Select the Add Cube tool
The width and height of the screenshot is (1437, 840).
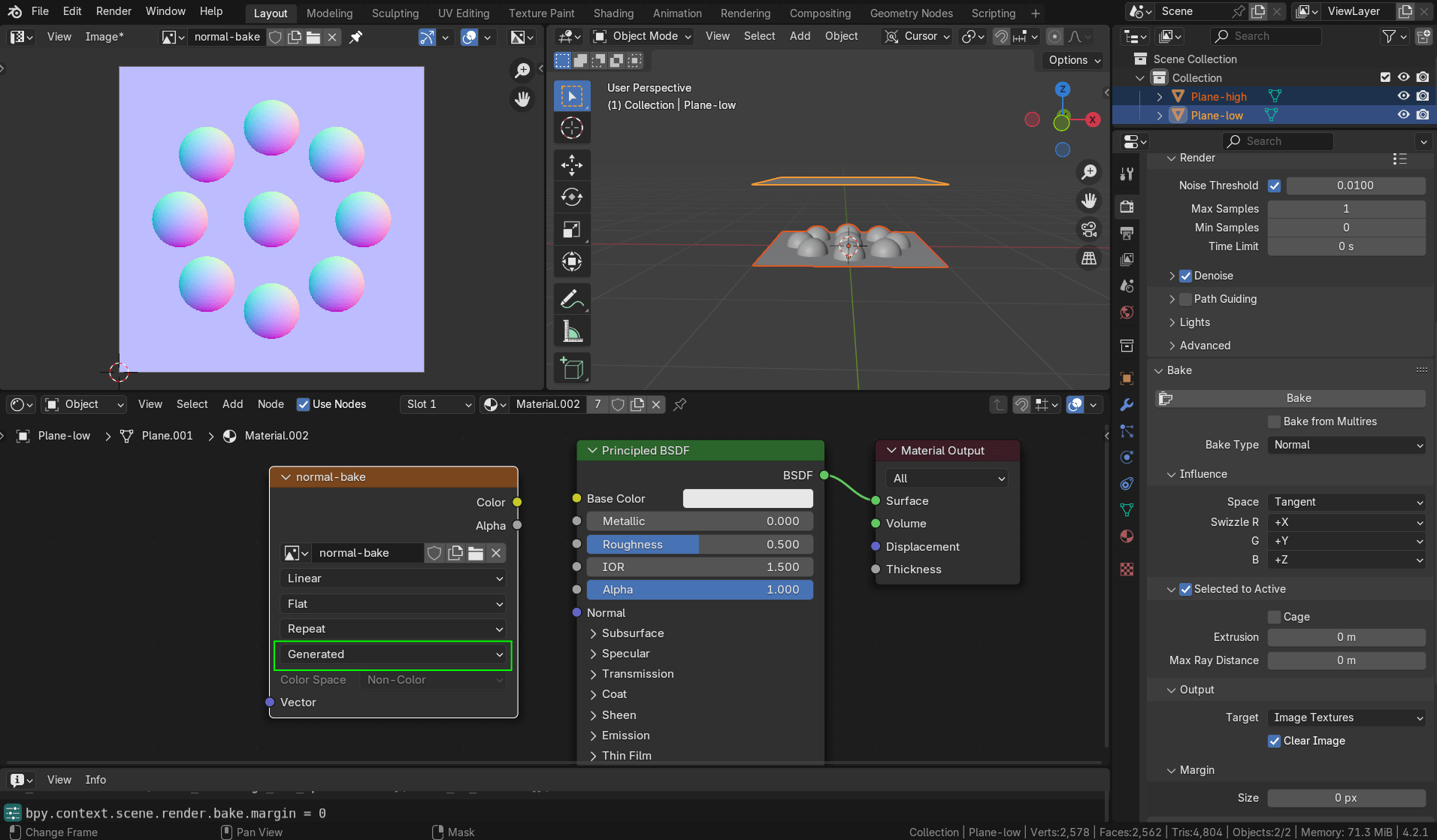point(572,368)
